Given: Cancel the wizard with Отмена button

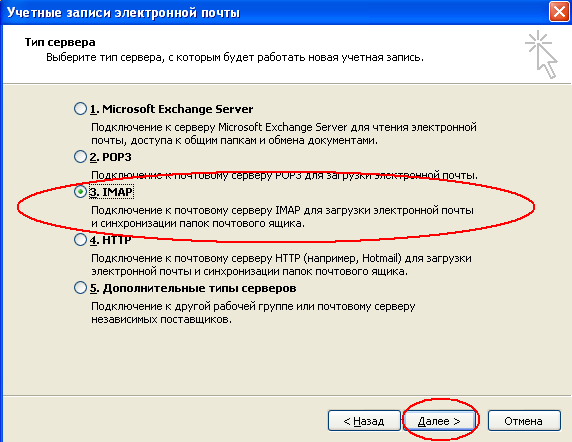Looking at the screenshot, I should [524, 421].
